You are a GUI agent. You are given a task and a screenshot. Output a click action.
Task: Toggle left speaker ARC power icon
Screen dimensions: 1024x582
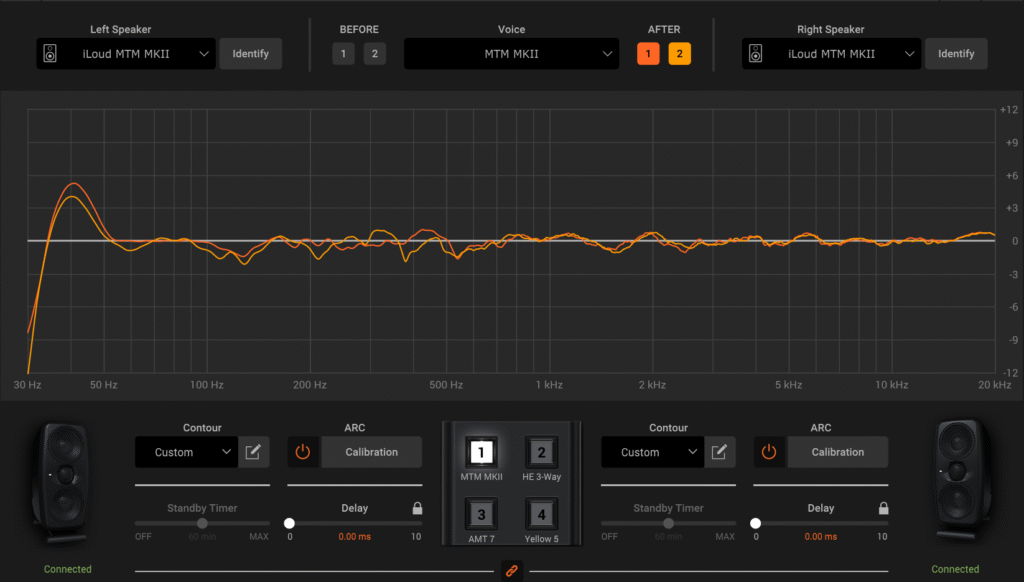tap(303, 452)
